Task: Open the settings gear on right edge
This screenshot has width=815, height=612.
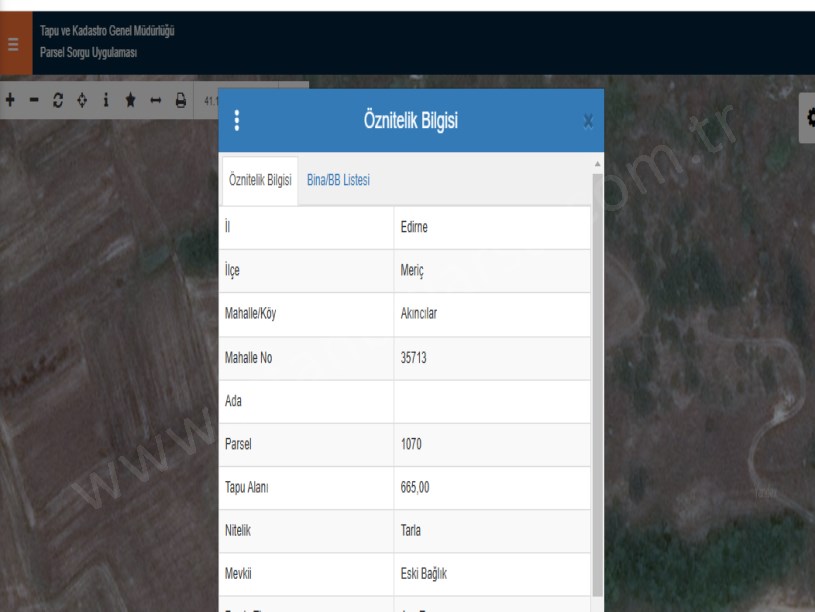Action: (x=807, y=119)
